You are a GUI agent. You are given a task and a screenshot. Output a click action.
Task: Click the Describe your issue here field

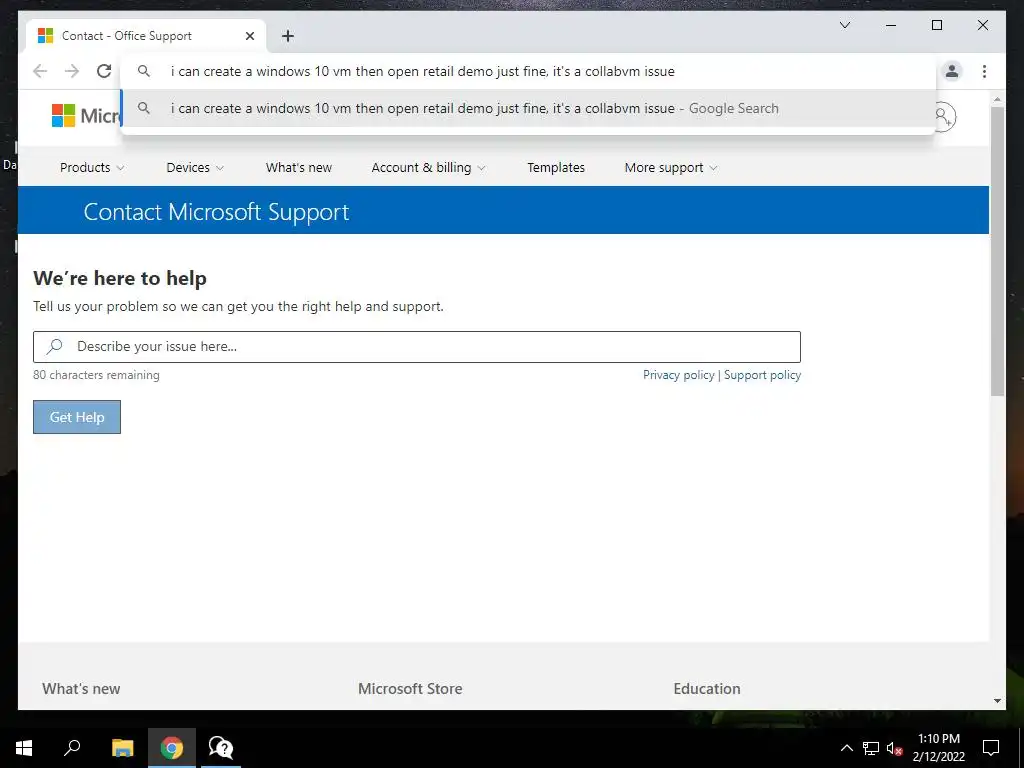point(417,347)
